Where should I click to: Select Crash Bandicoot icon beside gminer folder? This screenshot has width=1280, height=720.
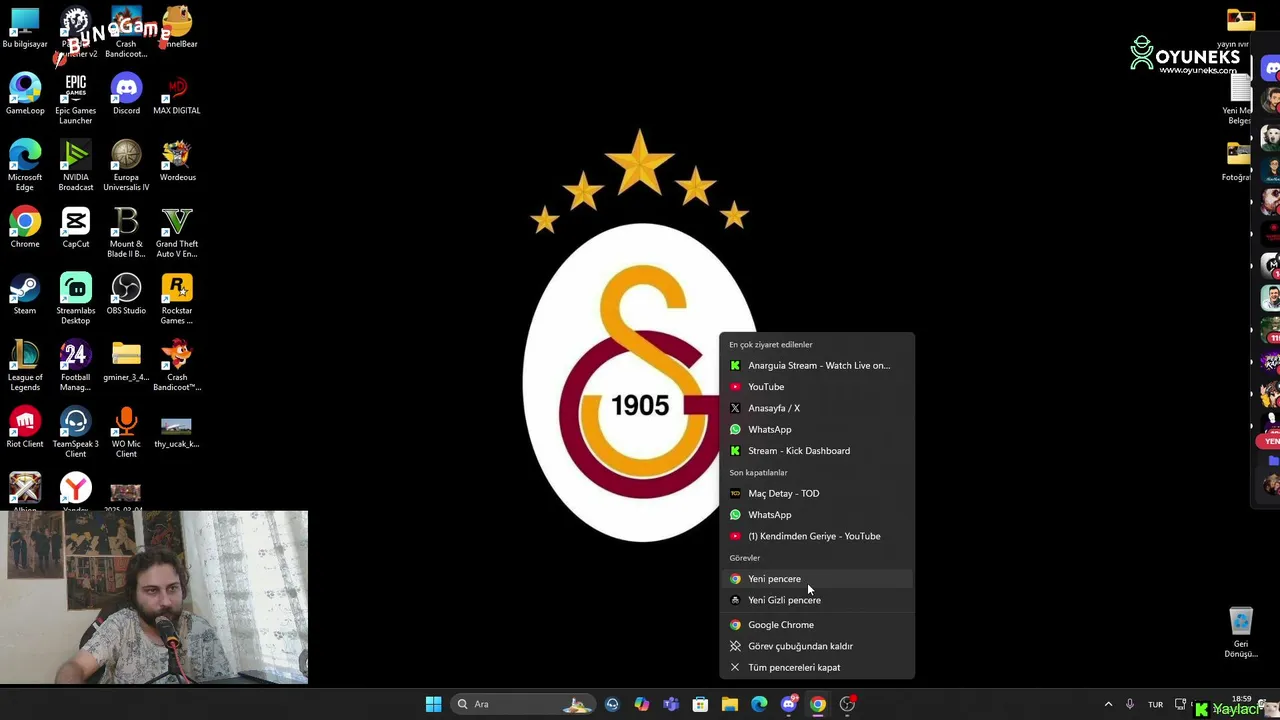(177, 365)
